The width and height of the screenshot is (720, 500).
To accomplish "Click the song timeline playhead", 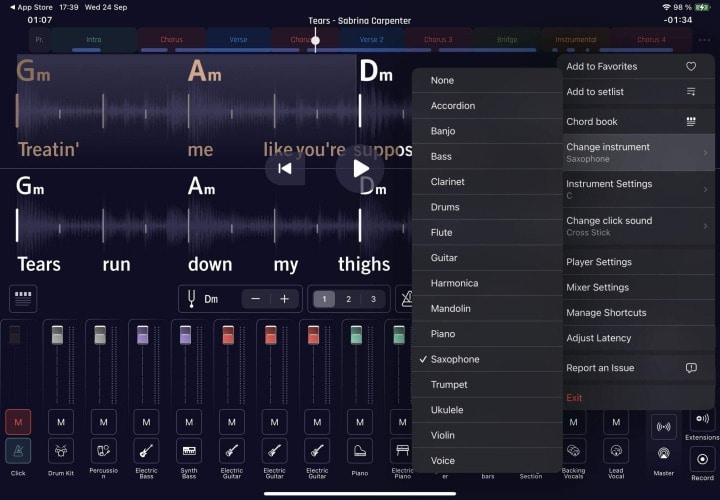I will tap(315, 40).
